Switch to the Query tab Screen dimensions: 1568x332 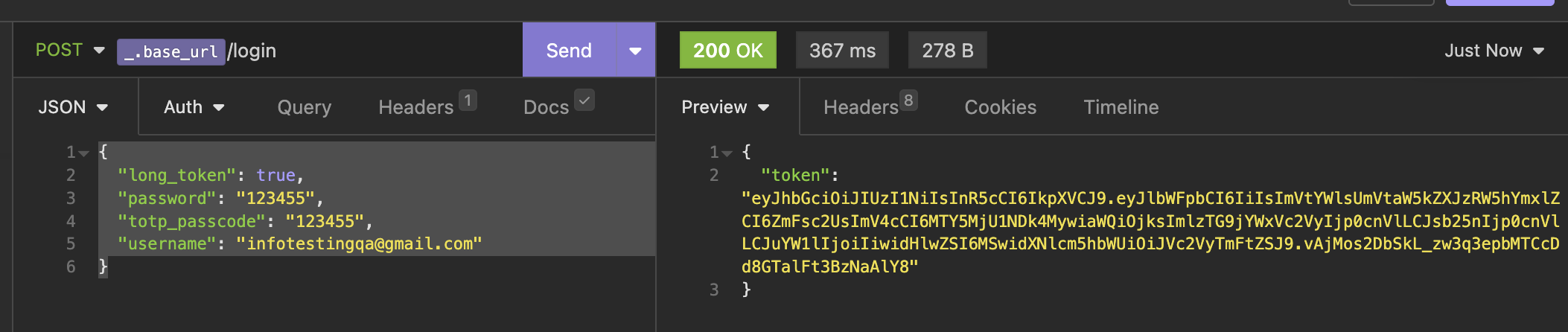point(304,107)
